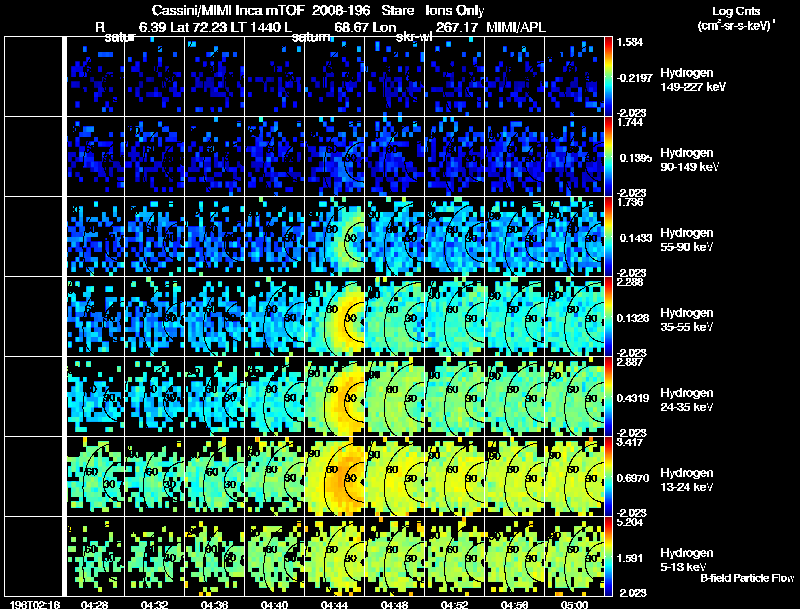
Task: Click the 'Ions Only' text in title
Action: (455, 10)
